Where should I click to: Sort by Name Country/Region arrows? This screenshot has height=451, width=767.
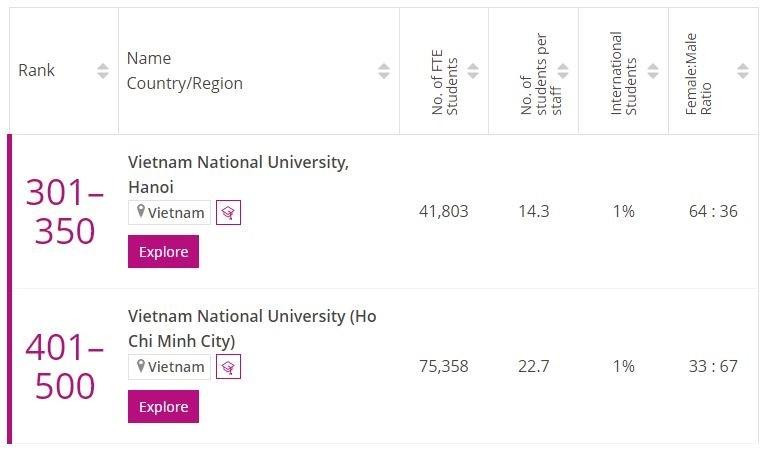coord(384,71)
